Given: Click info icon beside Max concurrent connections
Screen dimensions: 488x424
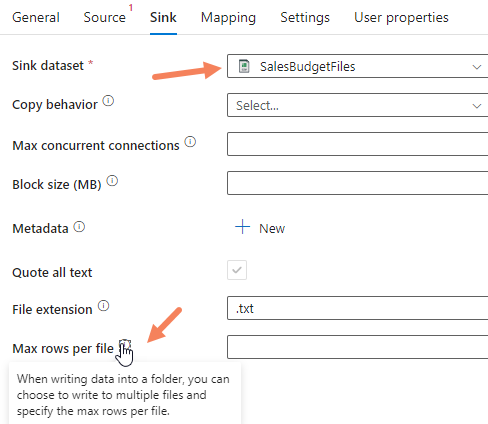Looking at the screenshot, I should [x=190, y=142].
